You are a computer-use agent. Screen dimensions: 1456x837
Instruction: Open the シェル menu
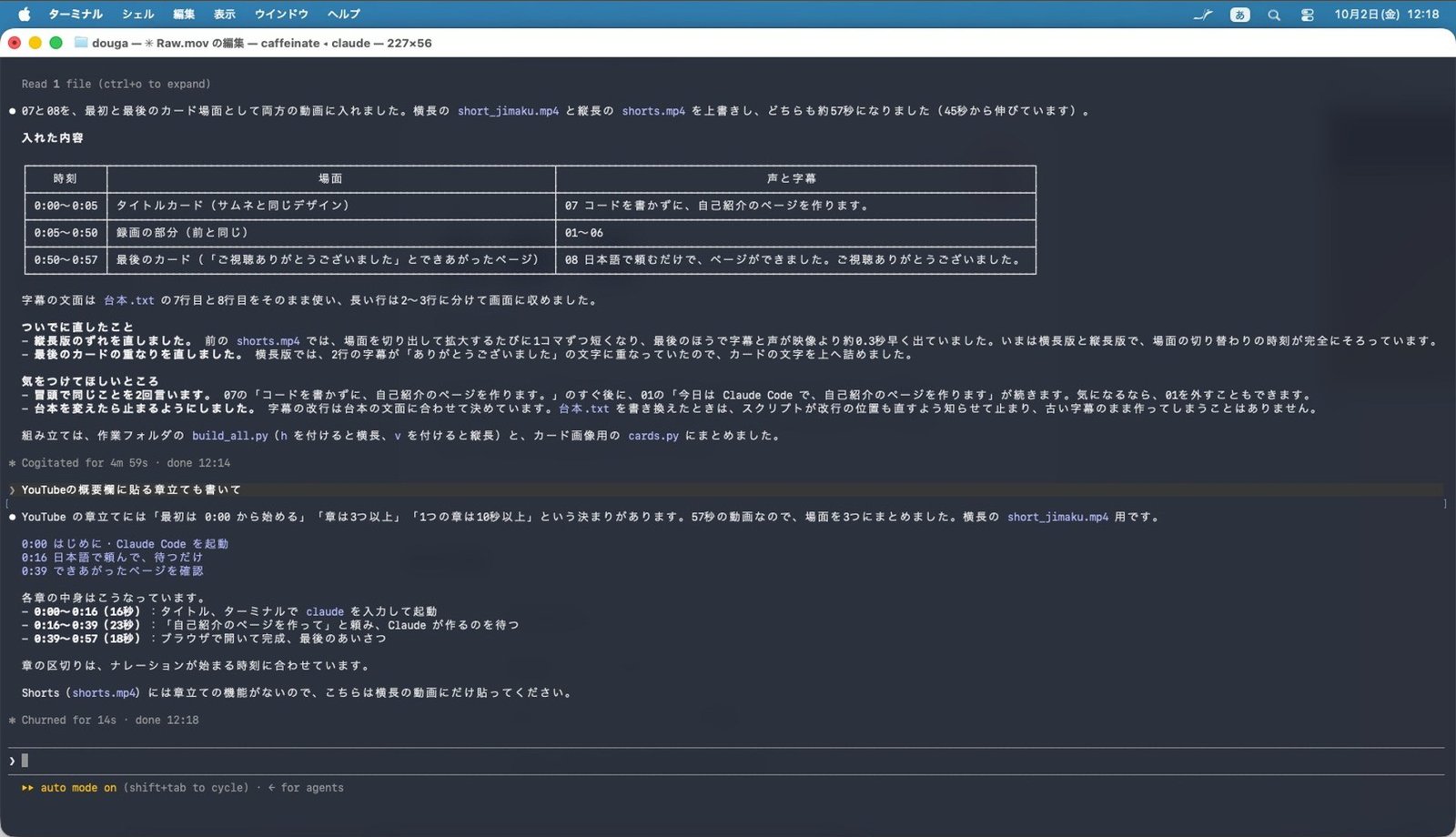[137, 14]
